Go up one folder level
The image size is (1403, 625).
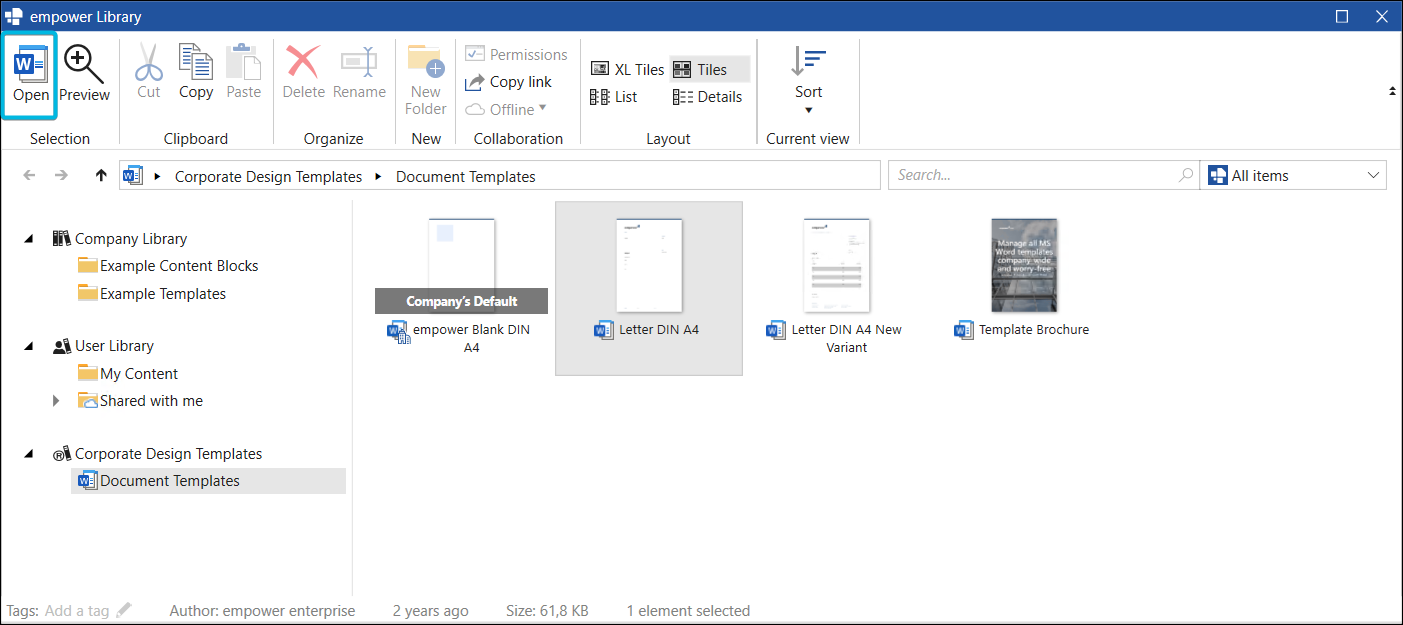click(x=100, y=175)
